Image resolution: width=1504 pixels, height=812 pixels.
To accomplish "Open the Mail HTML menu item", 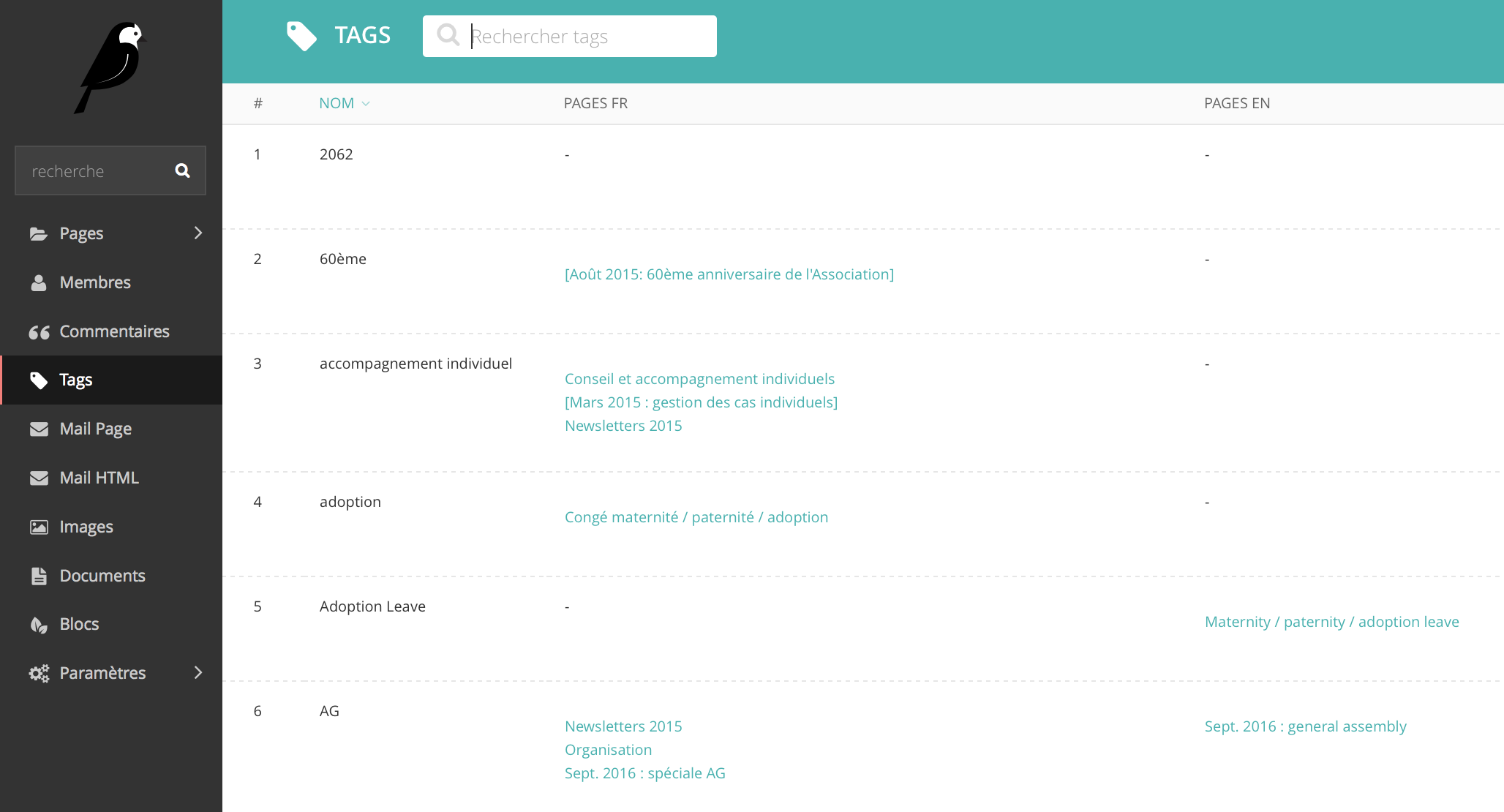I will 99,478.
